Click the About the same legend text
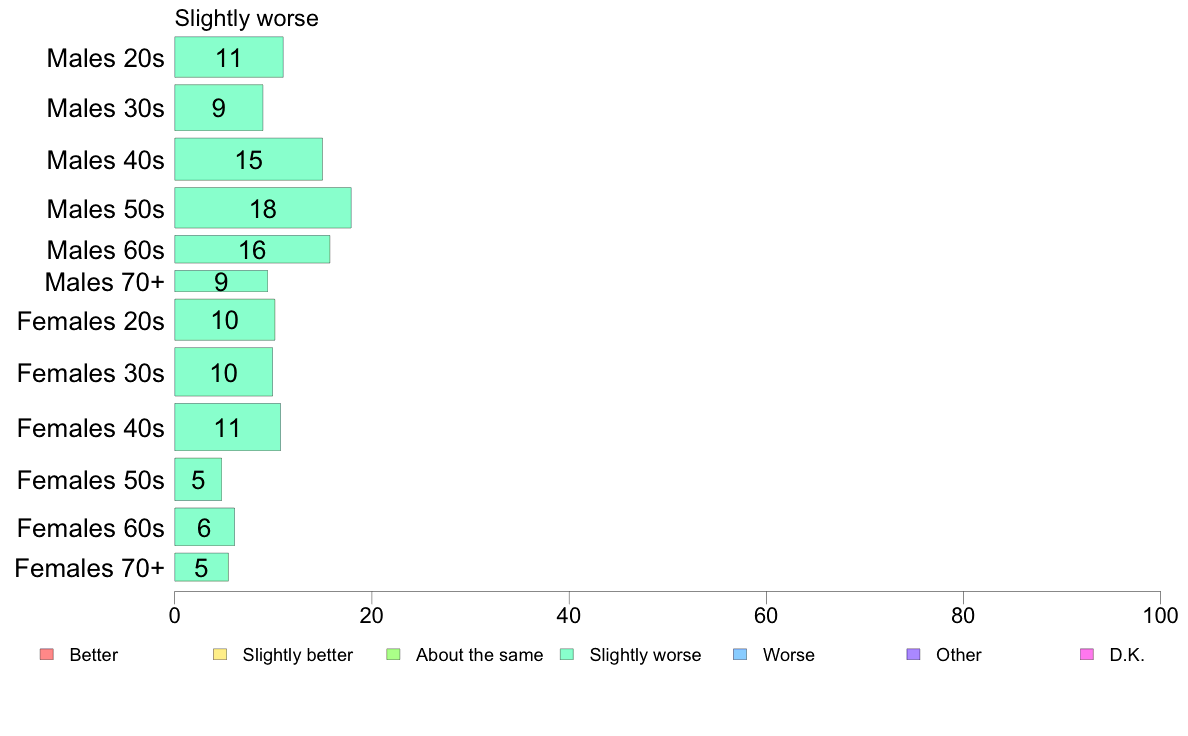Image resolution: width=1188 pixels, height=736 pixels. click(x=479, y=655)
